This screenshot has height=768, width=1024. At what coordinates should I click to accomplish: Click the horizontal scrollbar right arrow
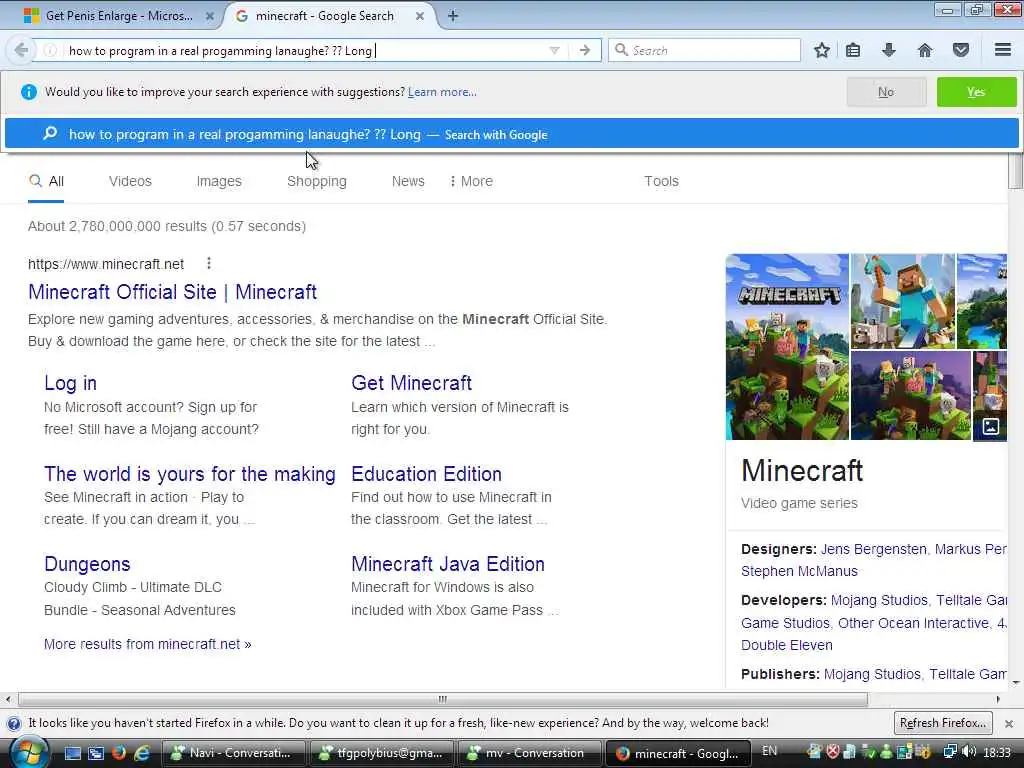pos(998,699)
